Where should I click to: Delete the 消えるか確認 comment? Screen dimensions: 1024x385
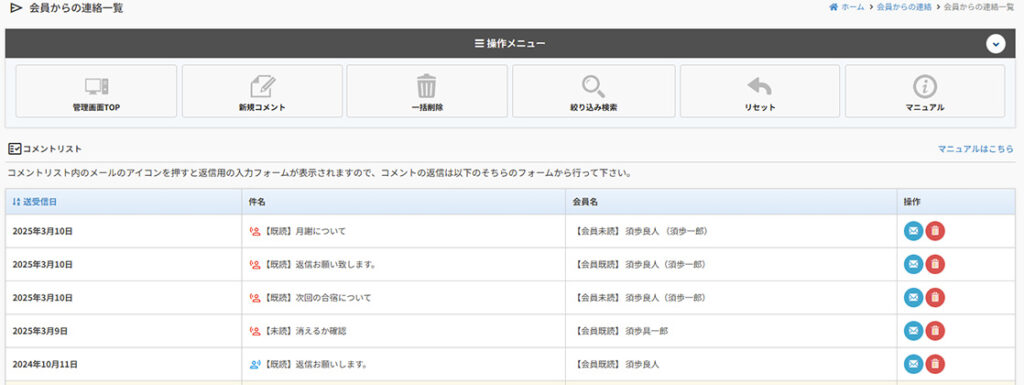pos(935,331)
